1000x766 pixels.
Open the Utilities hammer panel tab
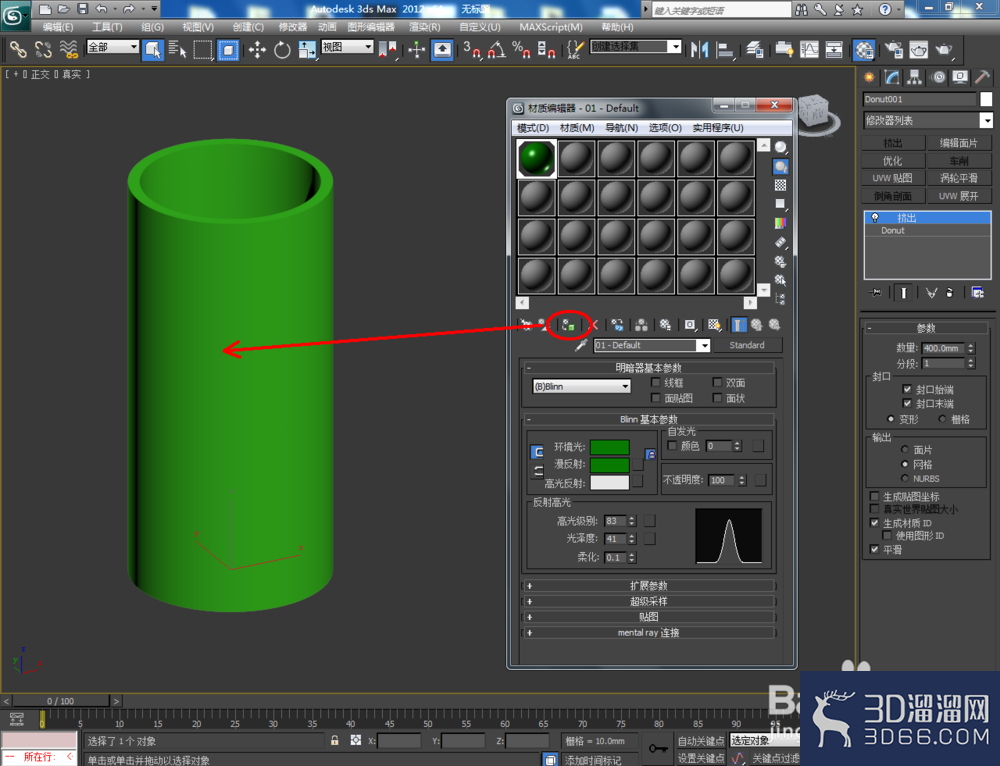coord(982,78)
